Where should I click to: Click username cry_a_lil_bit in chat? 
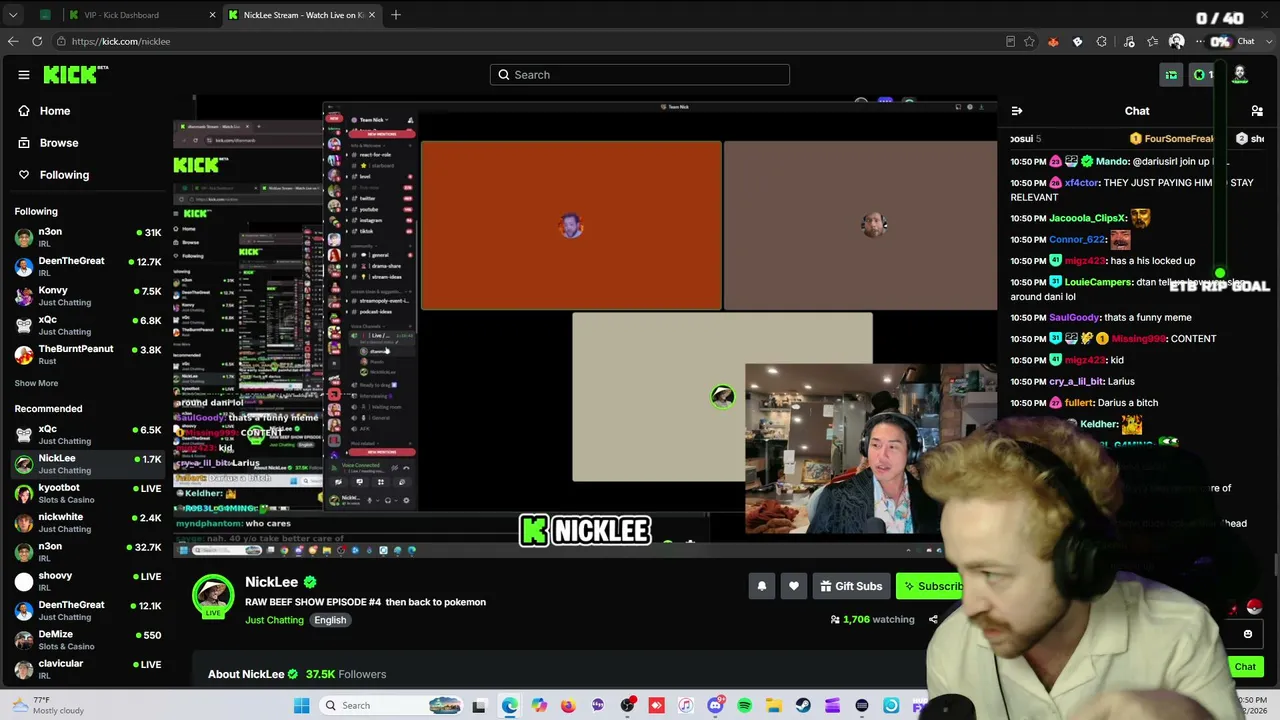pos(1076,381)
